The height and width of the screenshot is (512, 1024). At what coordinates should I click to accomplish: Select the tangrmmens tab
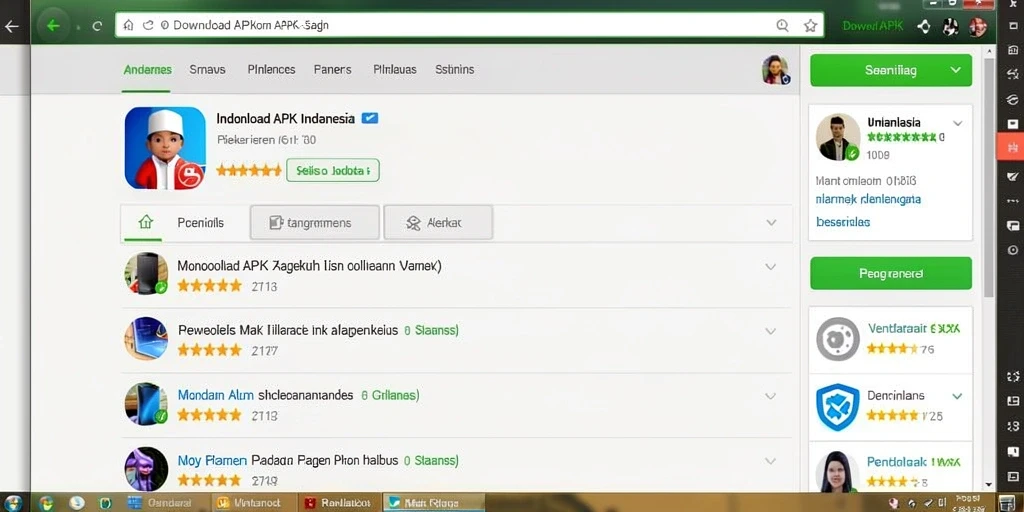click(315, 223)
